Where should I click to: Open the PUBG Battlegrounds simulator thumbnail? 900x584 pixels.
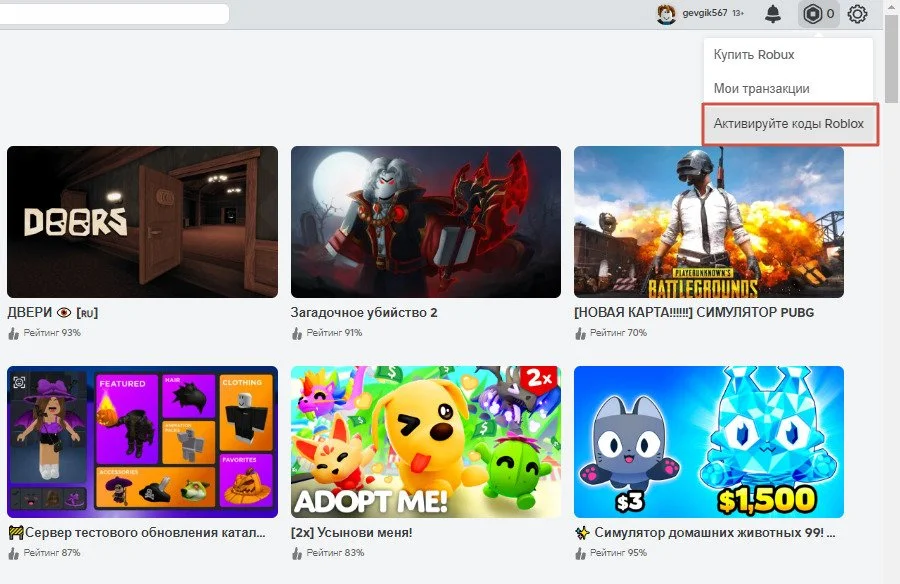709,222
